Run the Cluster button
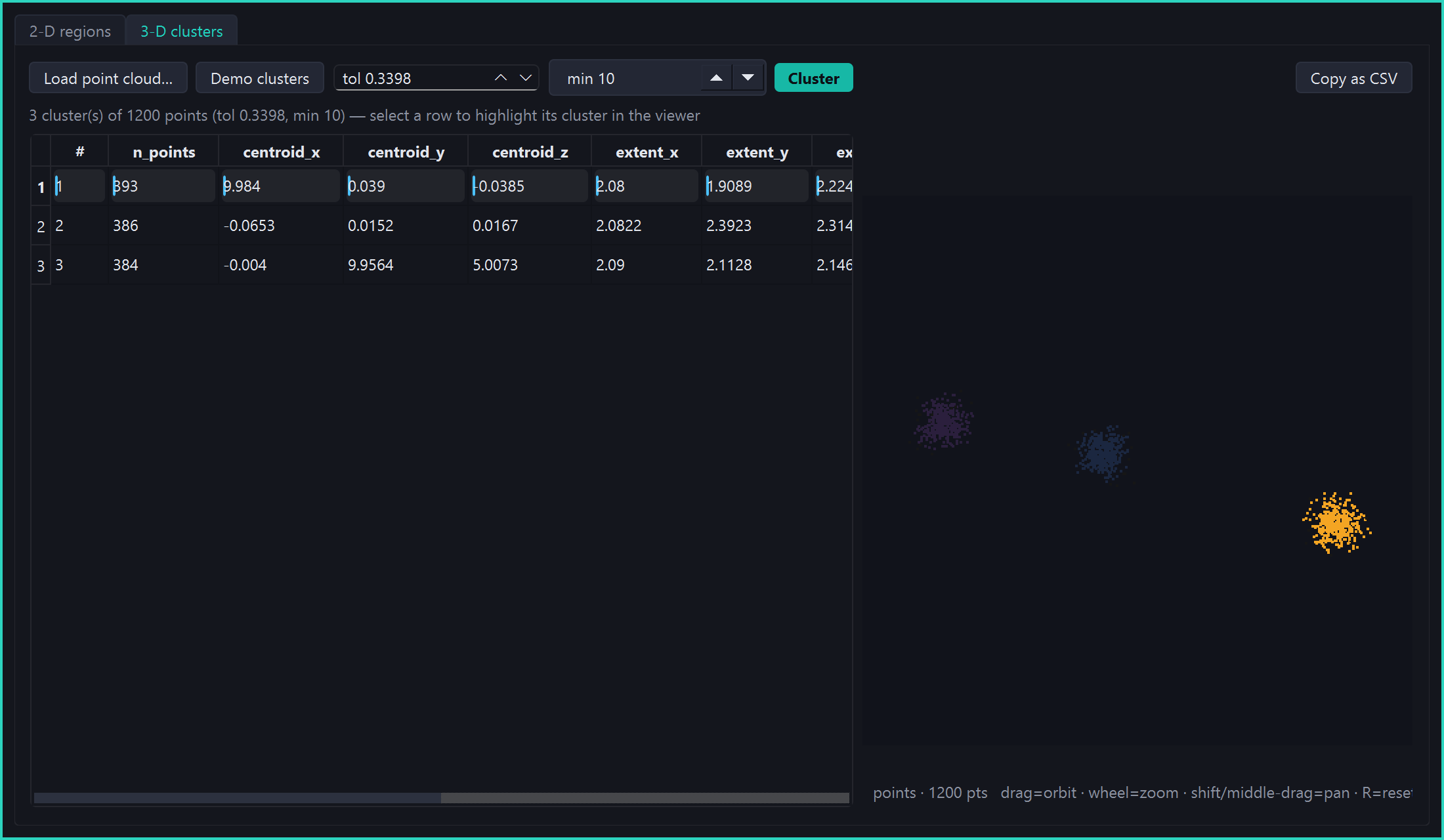This screenshot has height=840, width=1444. (813, 78)
